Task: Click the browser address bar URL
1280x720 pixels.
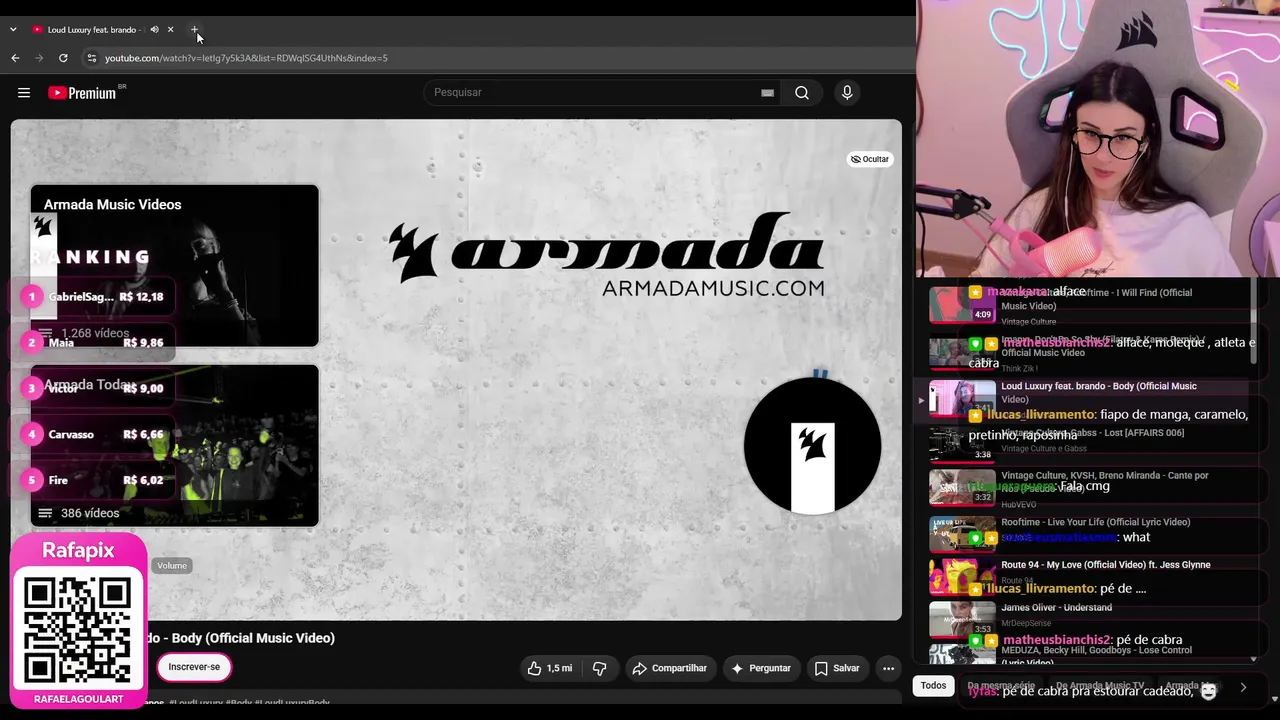Action: (x=246, y=58)
